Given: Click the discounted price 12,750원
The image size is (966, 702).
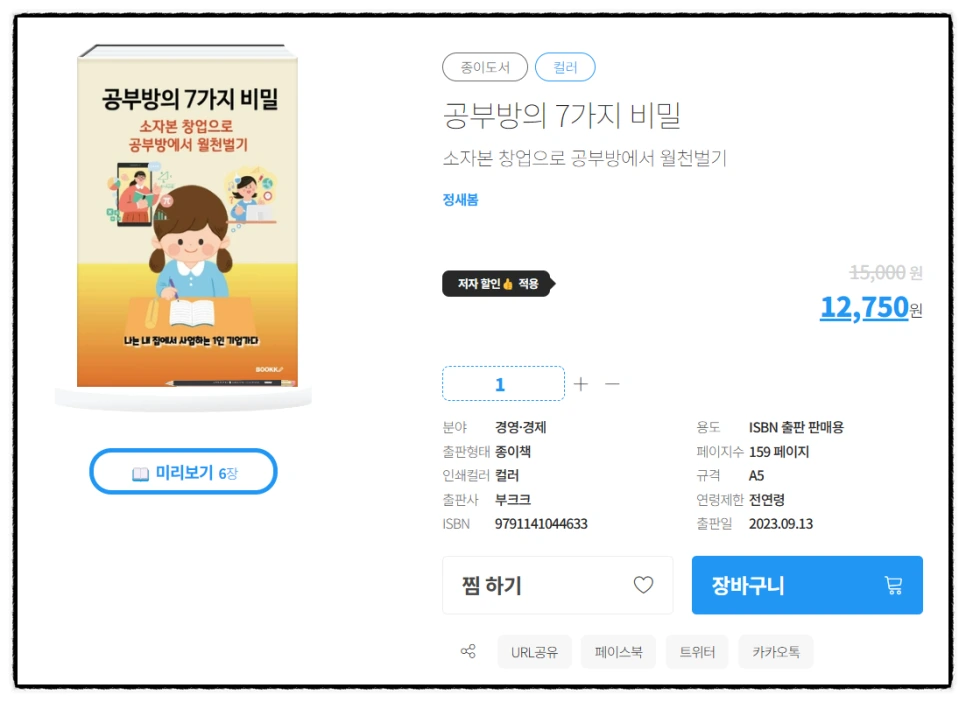Looking at the screenshot, I should click(x=871, y=307).
